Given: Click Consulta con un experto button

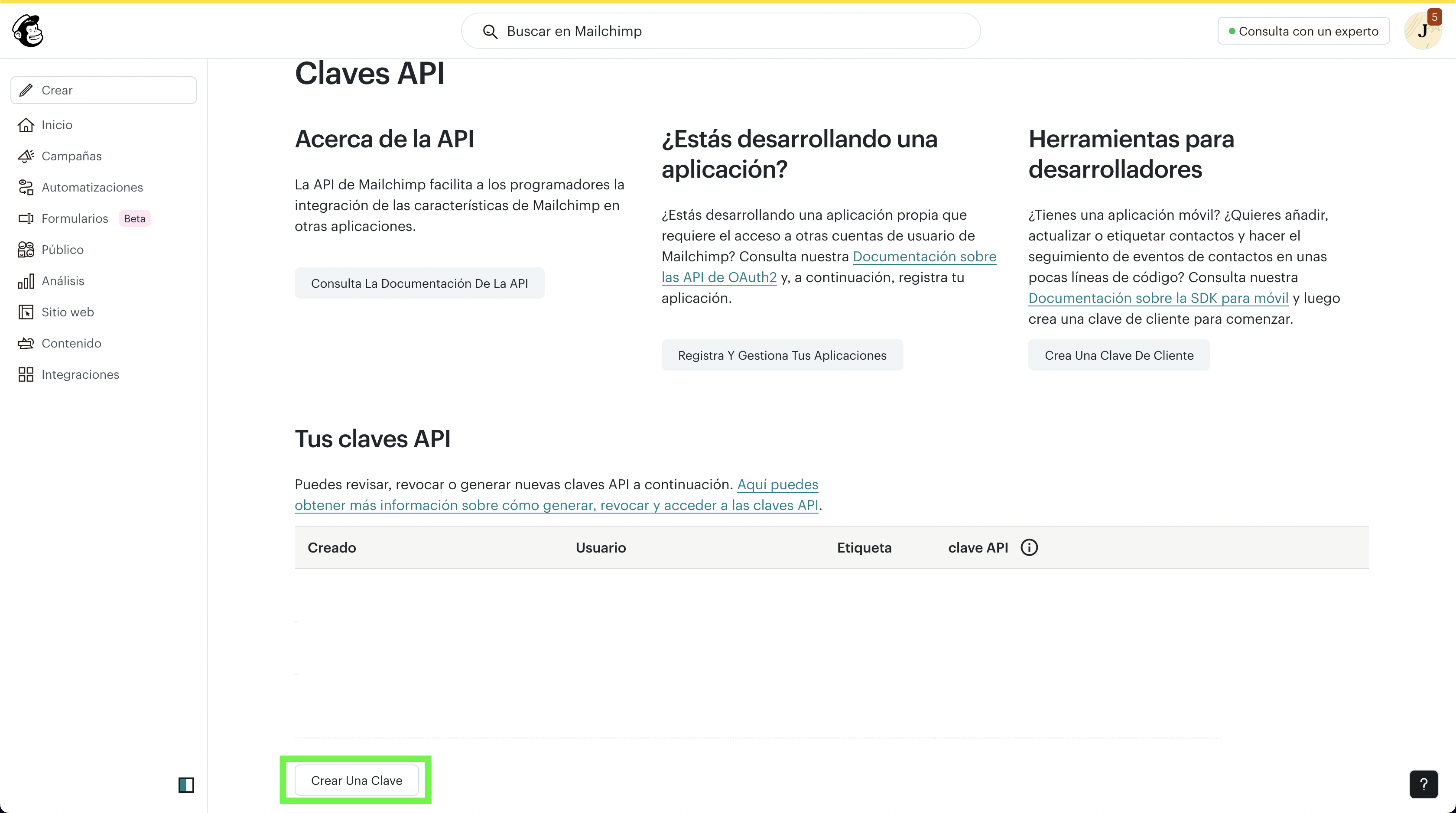Looking at the screenshot, I should [1303, 31].
